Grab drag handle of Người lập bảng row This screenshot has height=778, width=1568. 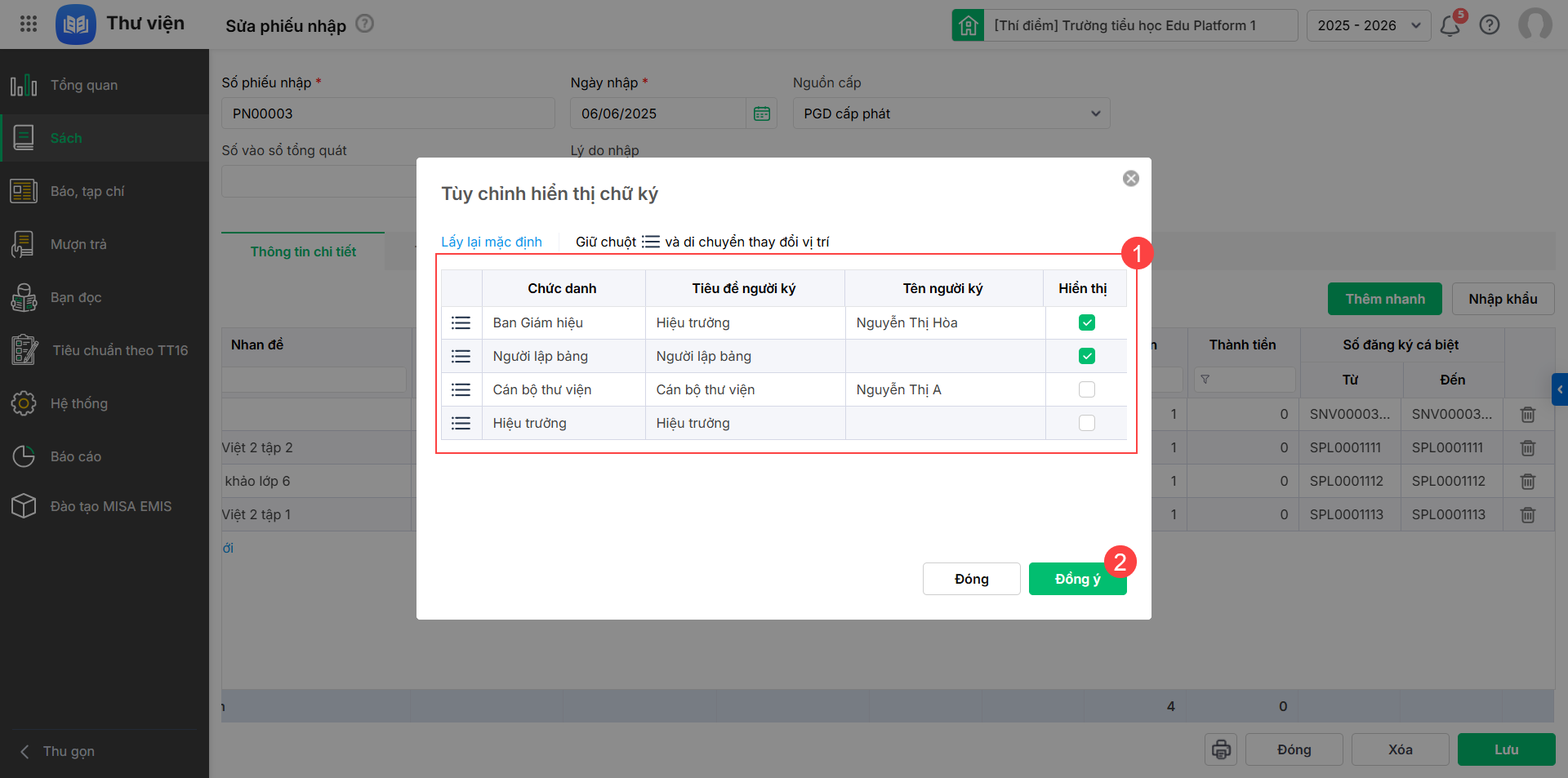461,357
